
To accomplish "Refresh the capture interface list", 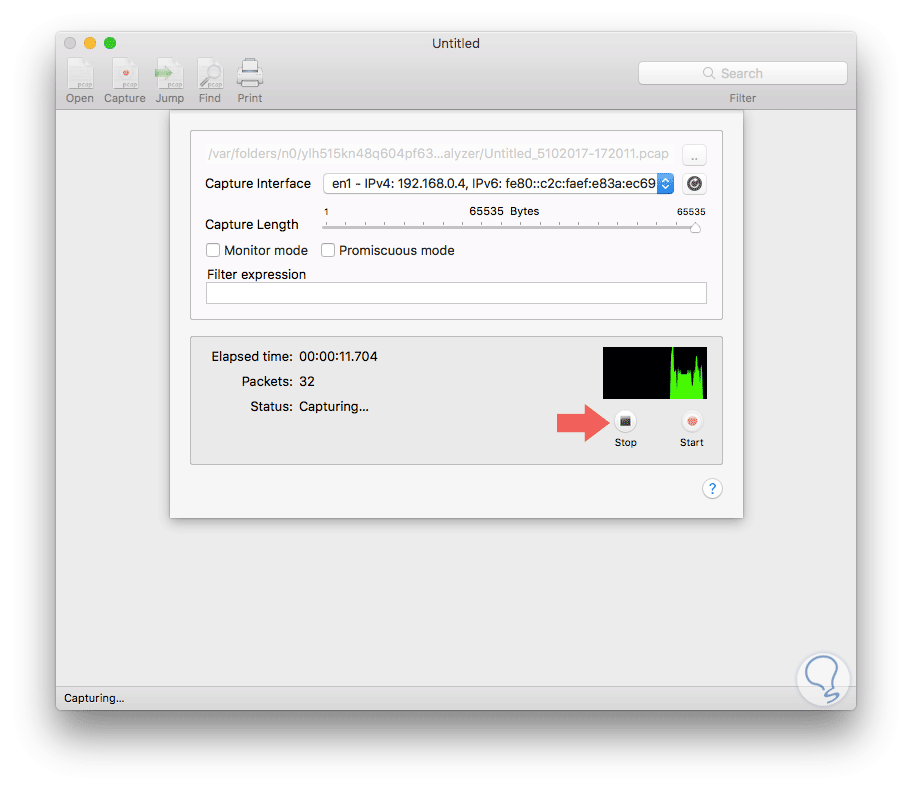I will point(694,184).
